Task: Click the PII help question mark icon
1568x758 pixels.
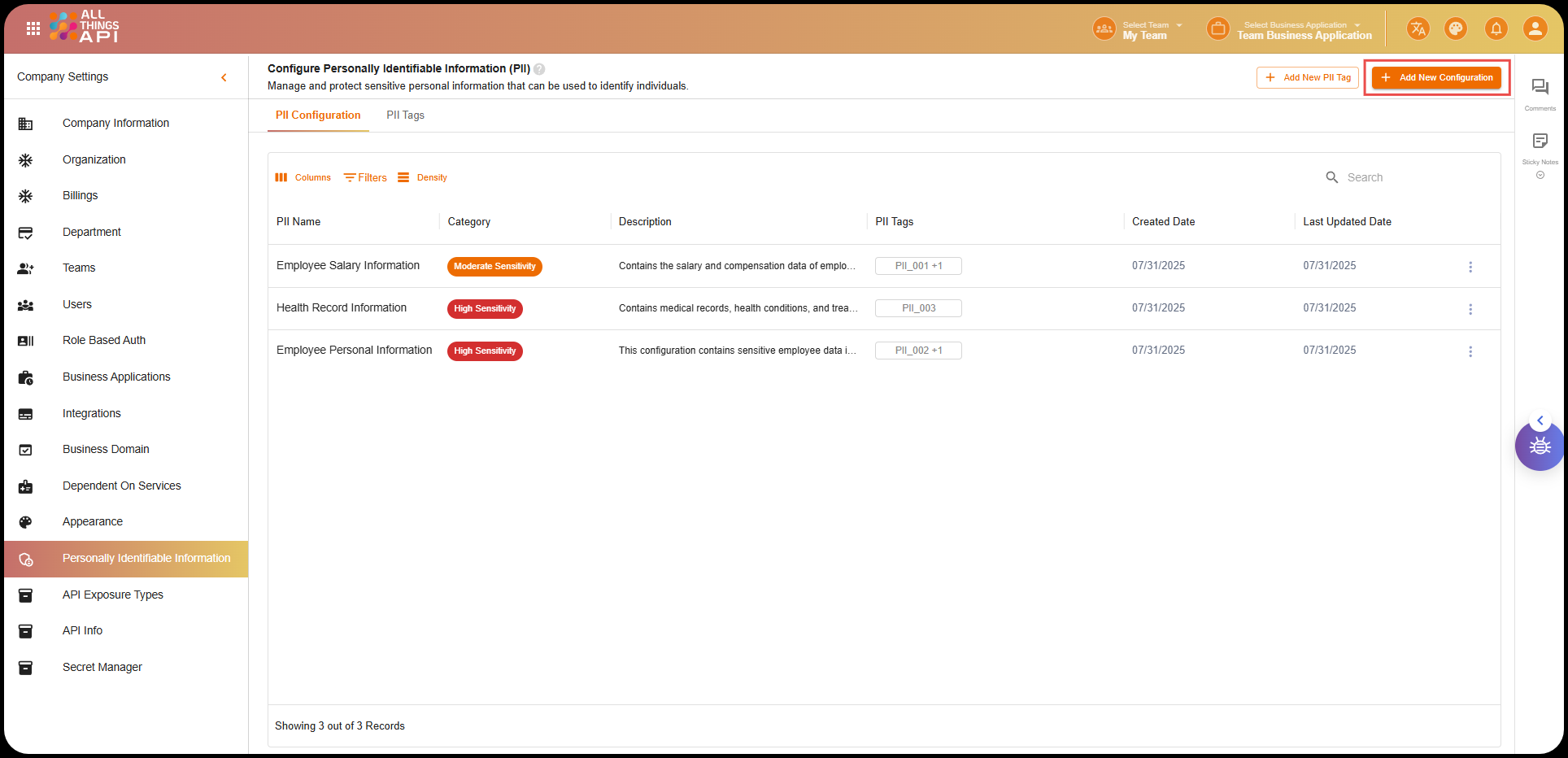Action: click(539, 69)
